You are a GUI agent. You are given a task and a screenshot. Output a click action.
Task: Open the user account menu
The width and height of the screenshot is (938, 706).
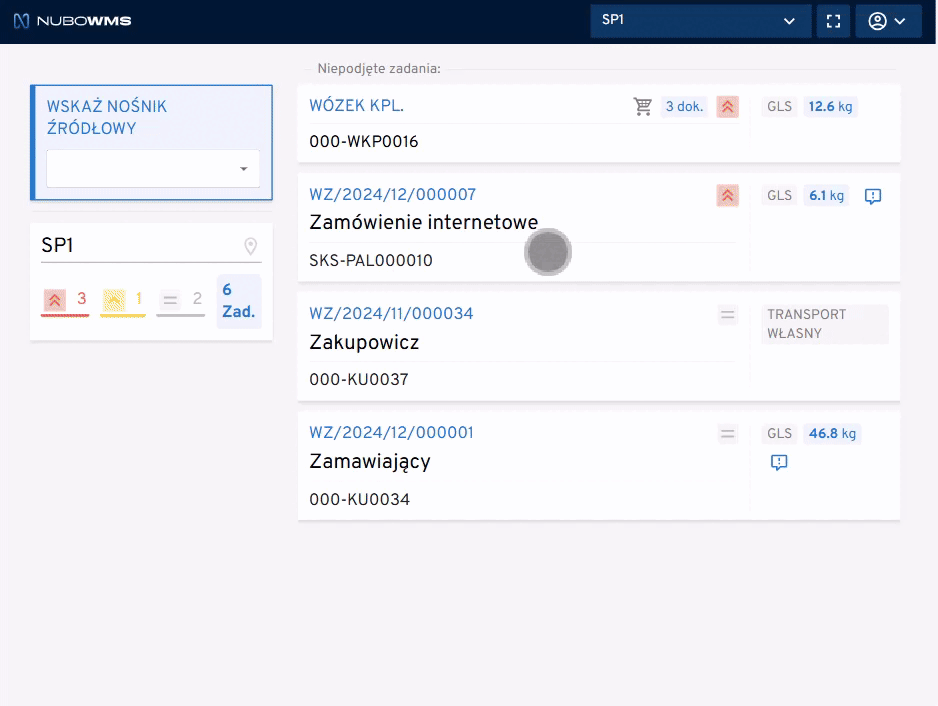888,21
